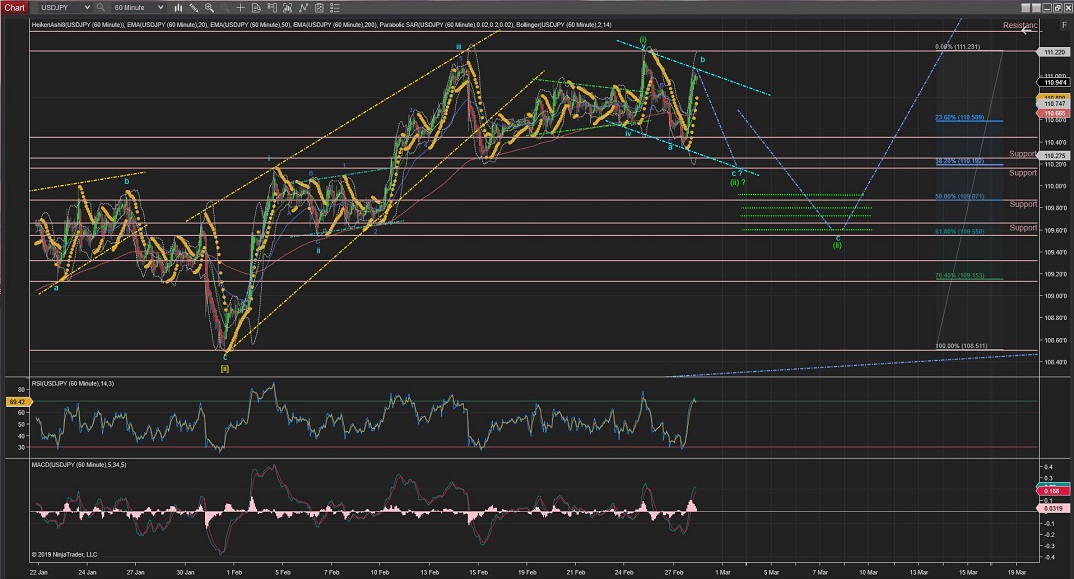Click the zoom out magnifier icon

click(x=225, y=8)
